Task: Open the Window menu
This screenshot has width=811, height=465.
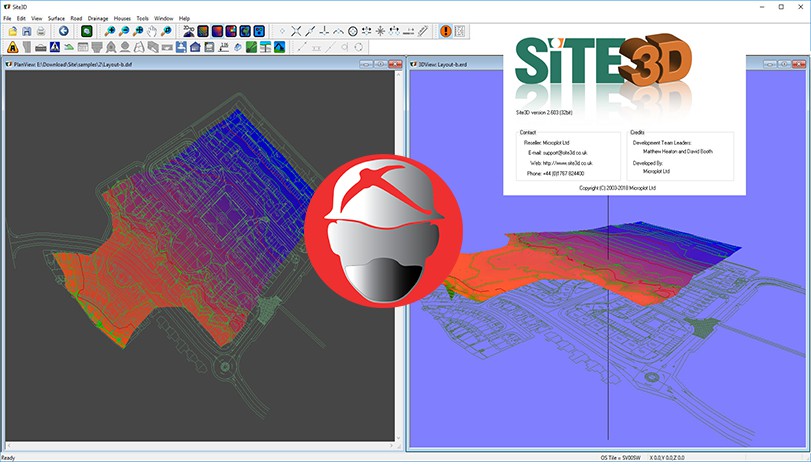Action: point(164,18)
